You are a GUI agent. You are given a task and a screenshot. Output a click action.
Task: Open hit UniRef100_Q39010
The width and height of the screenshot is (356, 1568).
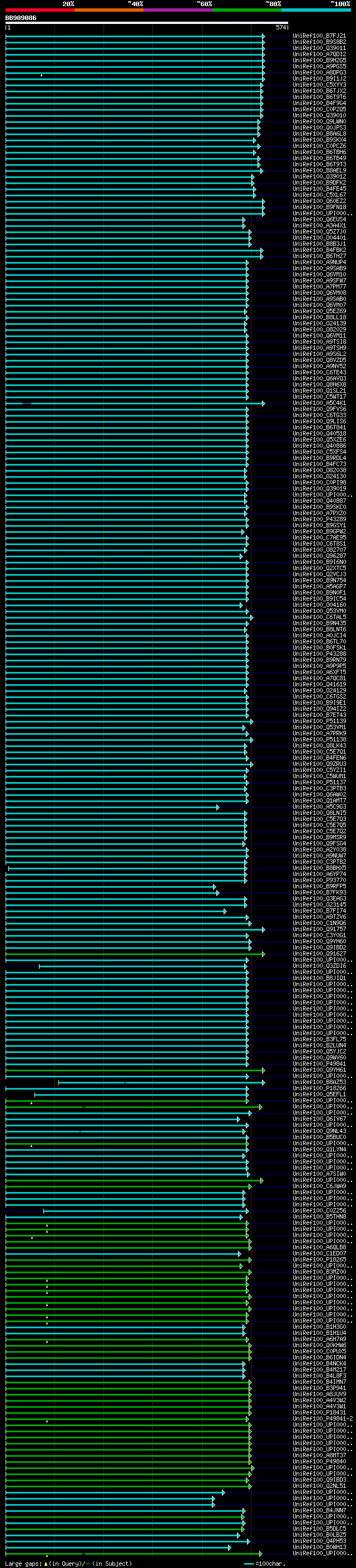[x=319, y=115]
